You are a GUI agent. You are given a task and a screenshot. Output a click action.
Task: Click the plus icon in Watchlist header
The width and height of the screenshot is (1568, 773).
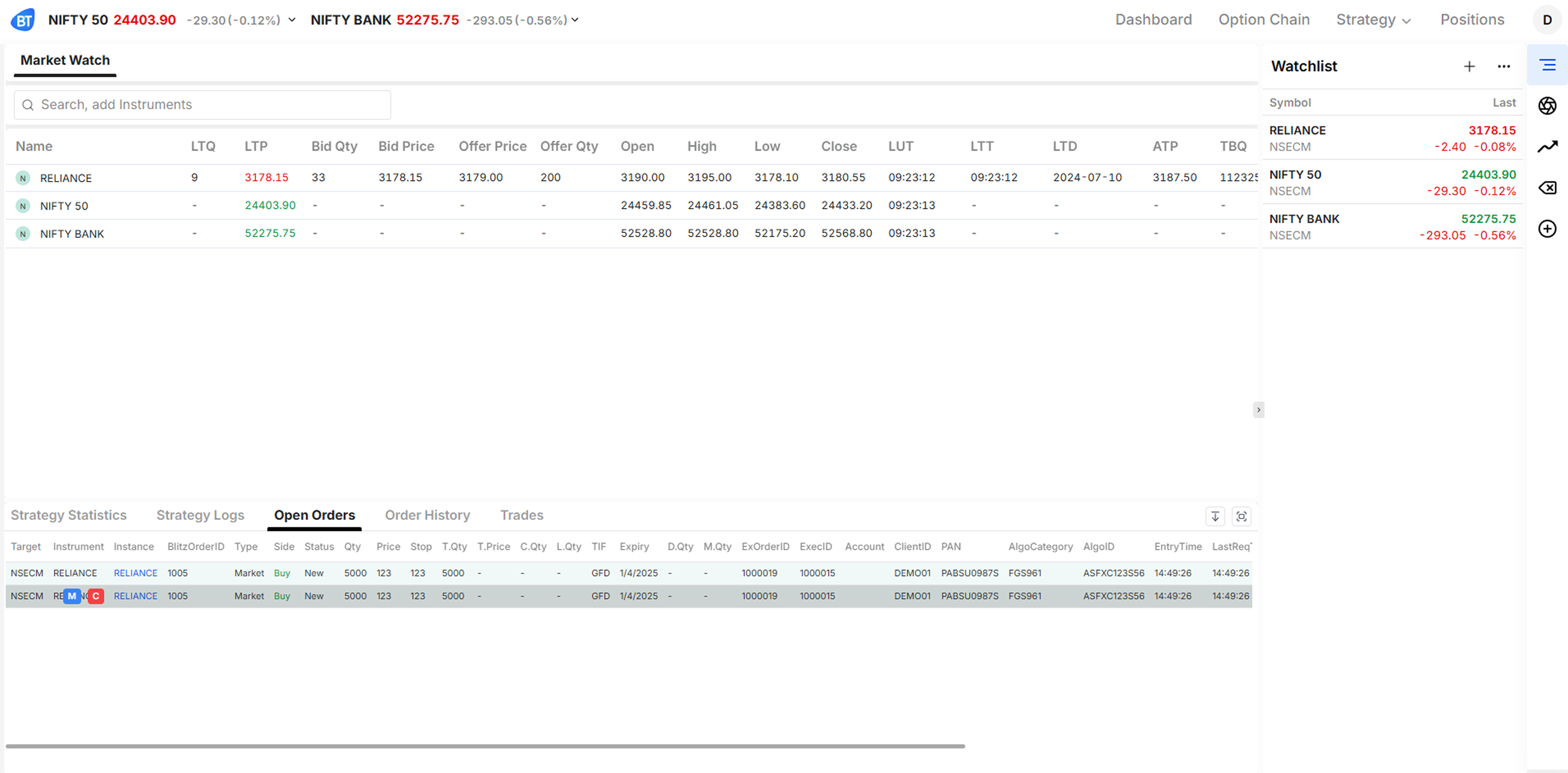pyautogui.click(x=1469, y=66)
